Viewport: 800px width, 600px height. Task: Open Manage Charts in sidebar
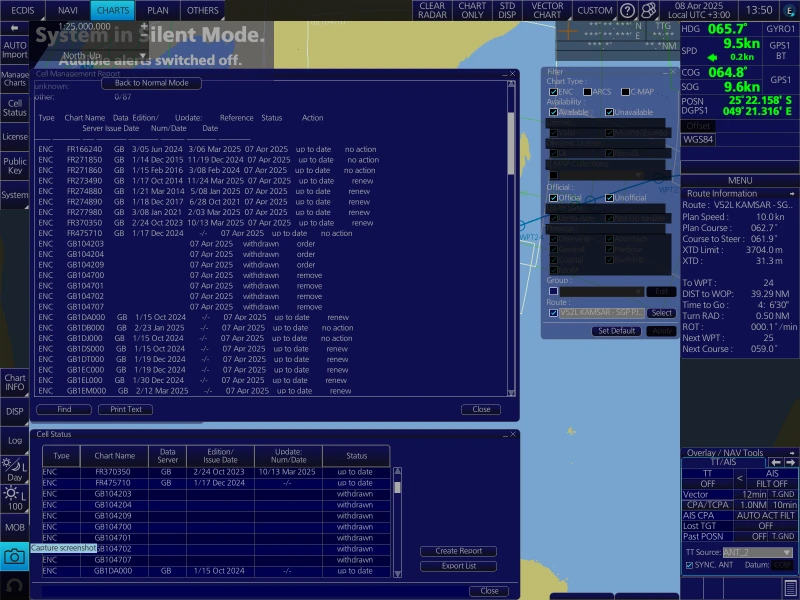pyautogui.click(x=14, y=79)
